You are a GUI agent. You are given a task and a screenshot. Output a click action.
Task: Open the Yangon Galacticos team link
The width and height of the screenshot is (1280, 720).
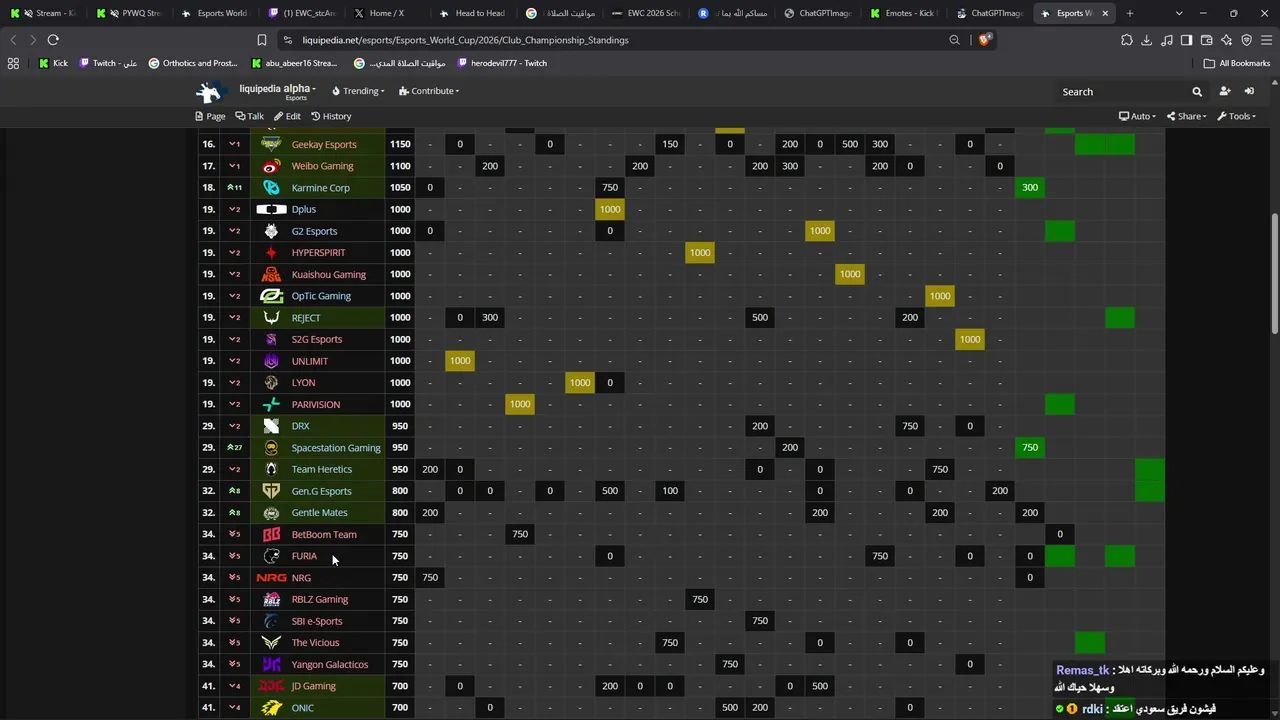[330, 664]
